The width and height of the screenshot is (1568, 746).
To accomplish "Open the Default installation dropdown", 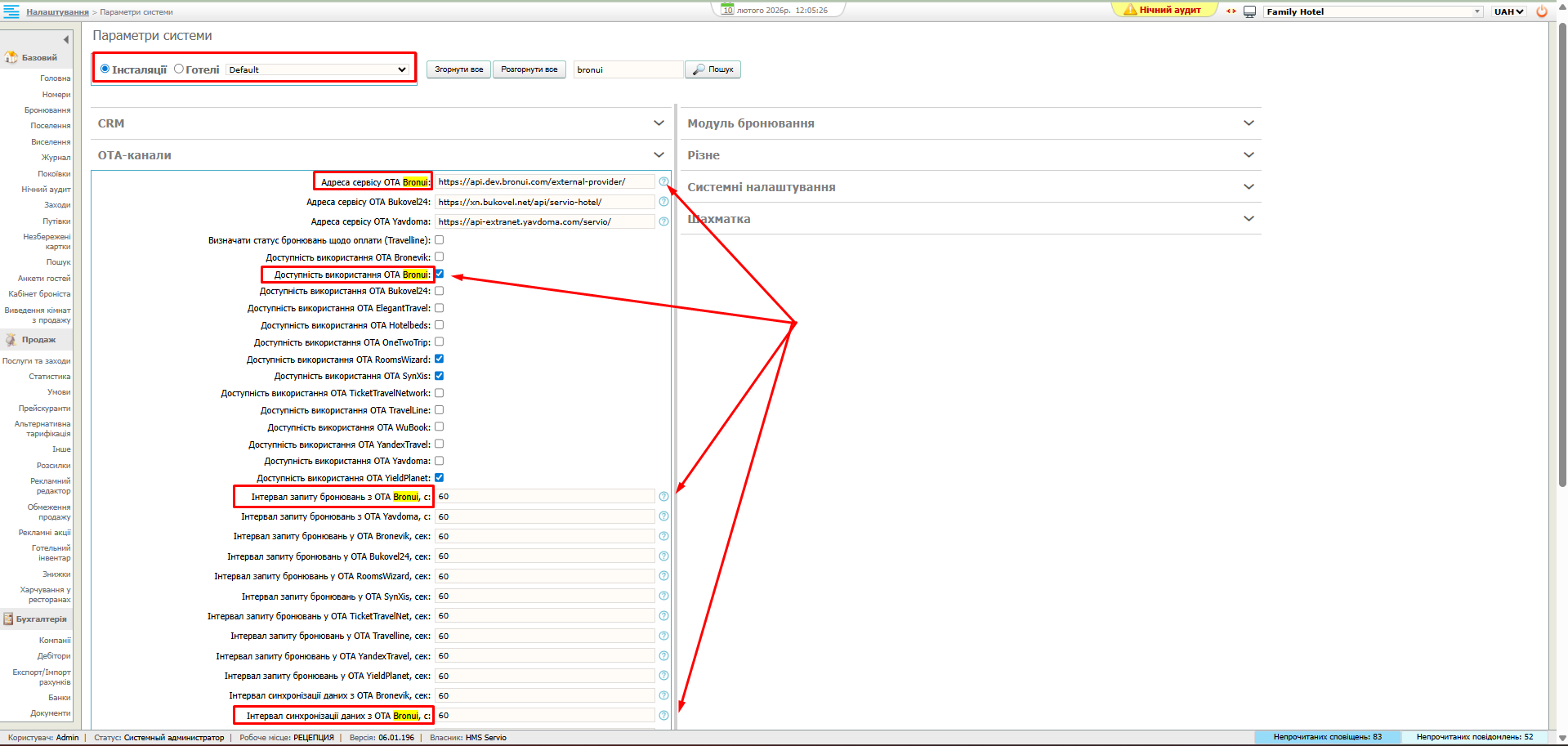I will (317, 69).
